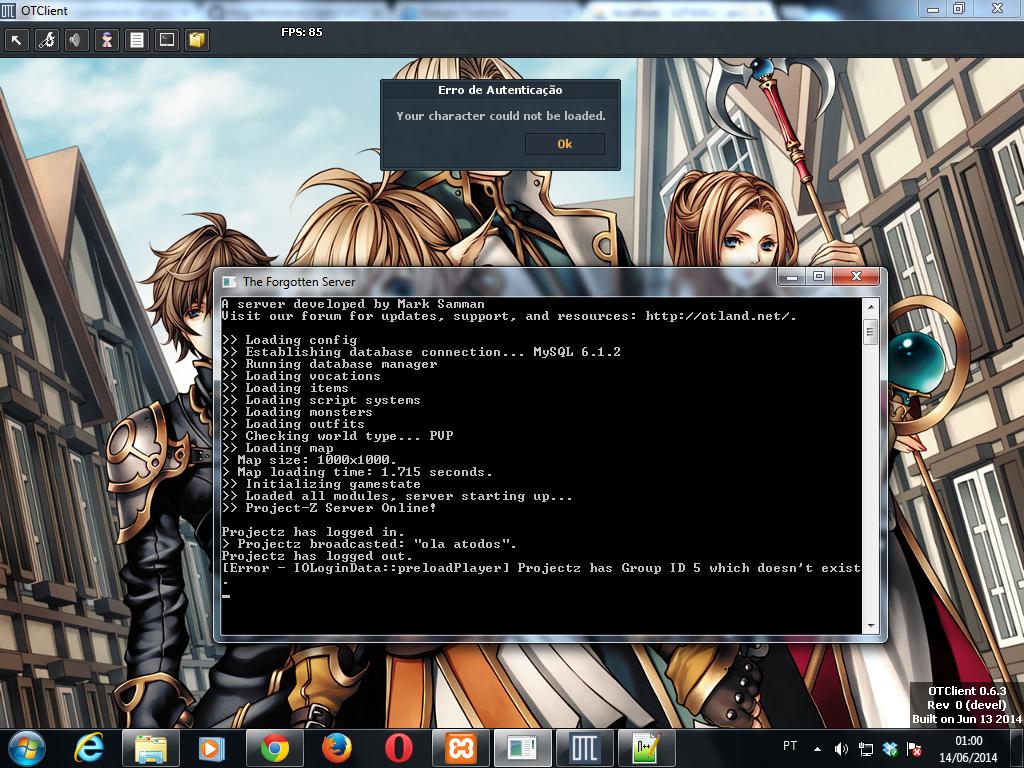
Task: Open the Windows Start menu orb
Action: click(27, 748)
